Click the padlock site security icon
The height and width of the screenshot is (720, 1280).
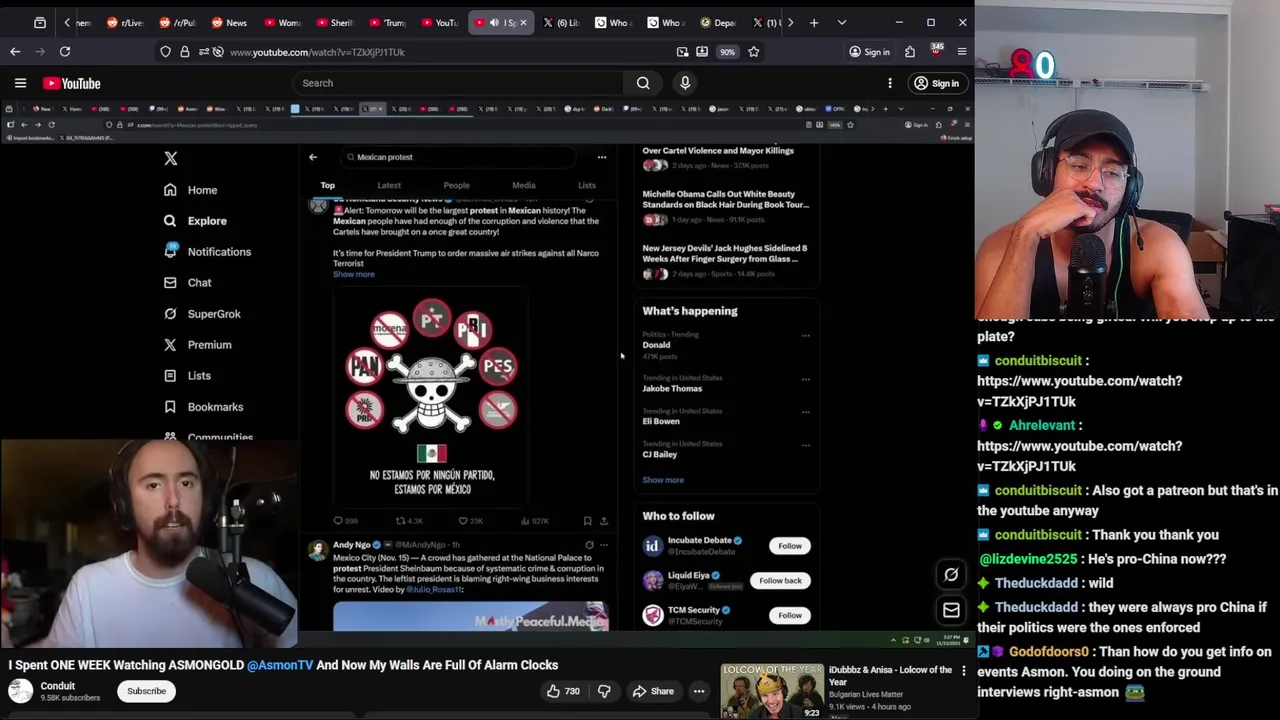(184, 52)
